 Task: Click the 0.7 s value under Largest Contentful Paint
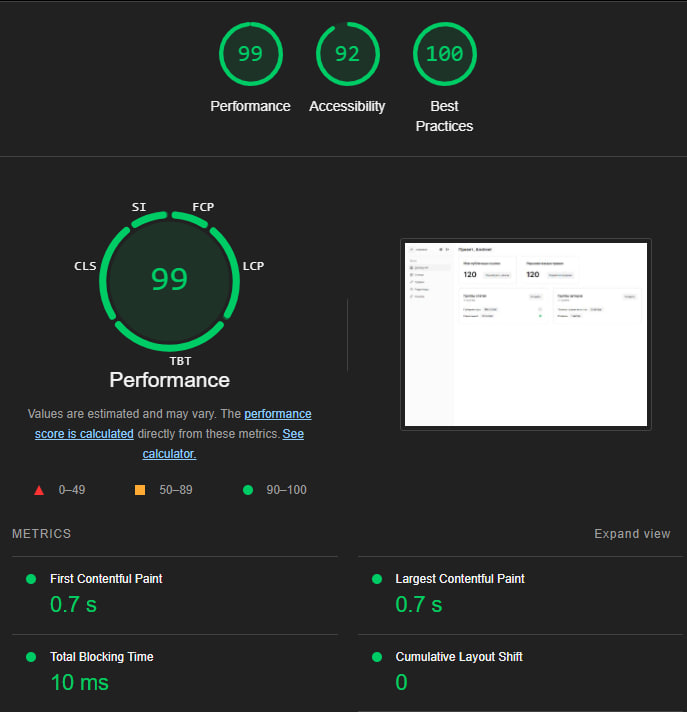coord(419,605)
